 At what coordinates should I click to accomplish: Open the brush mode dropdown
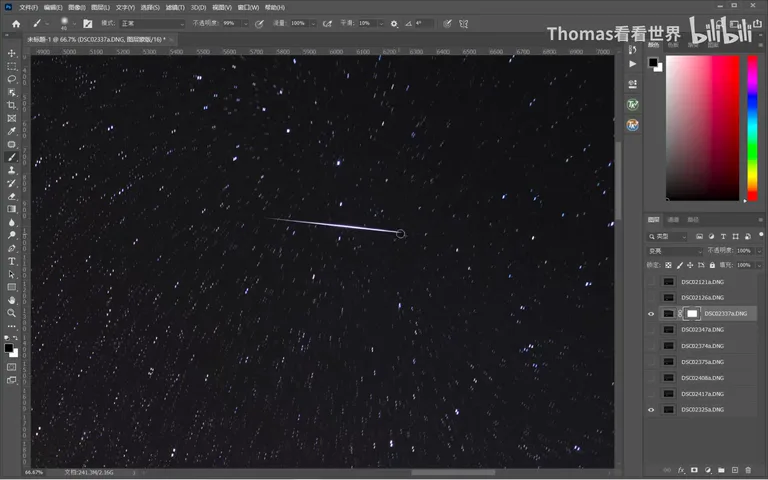(152, 24)
